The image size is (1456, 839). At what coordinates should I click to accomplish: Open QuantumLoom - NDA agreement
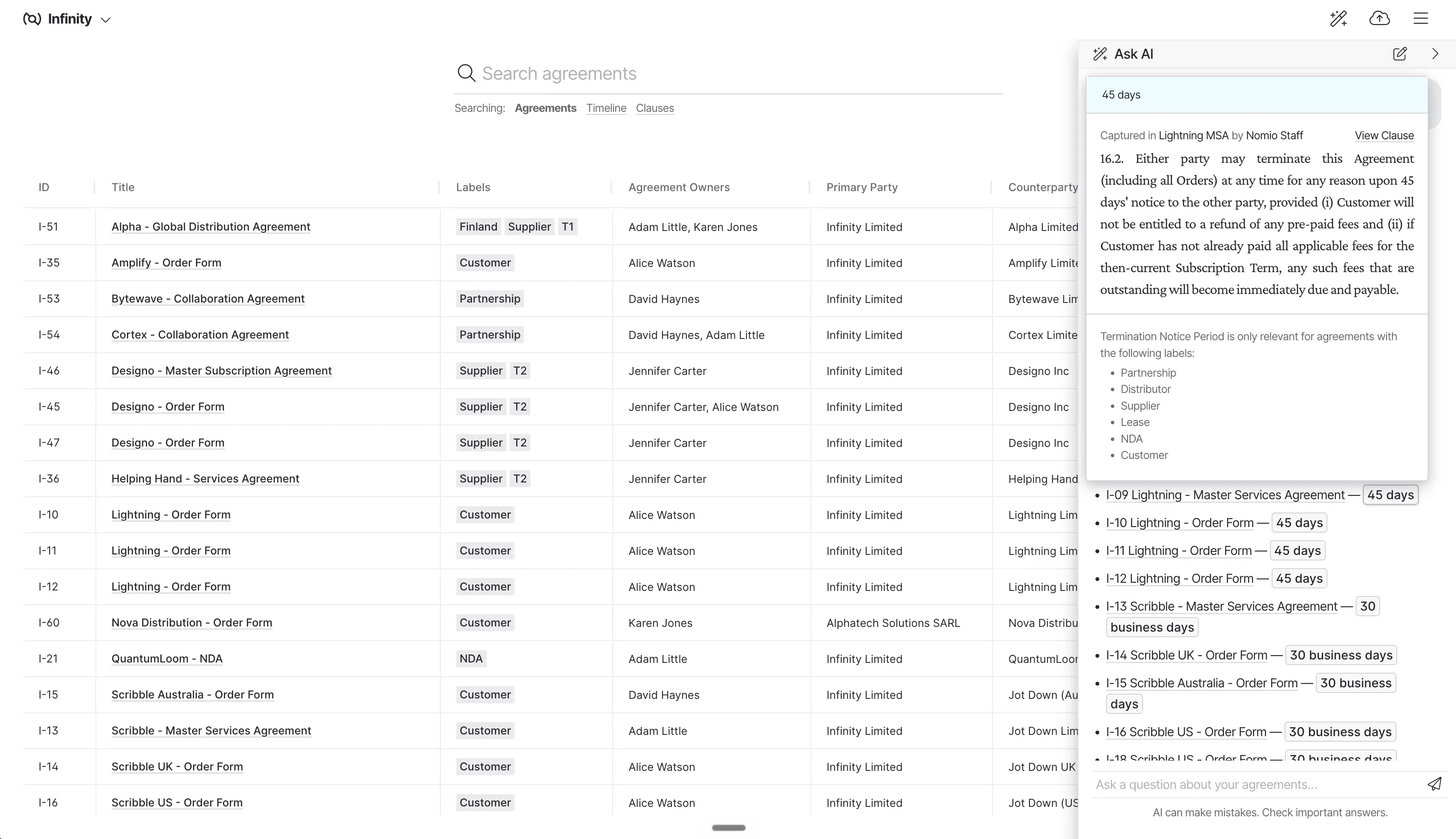167,659
